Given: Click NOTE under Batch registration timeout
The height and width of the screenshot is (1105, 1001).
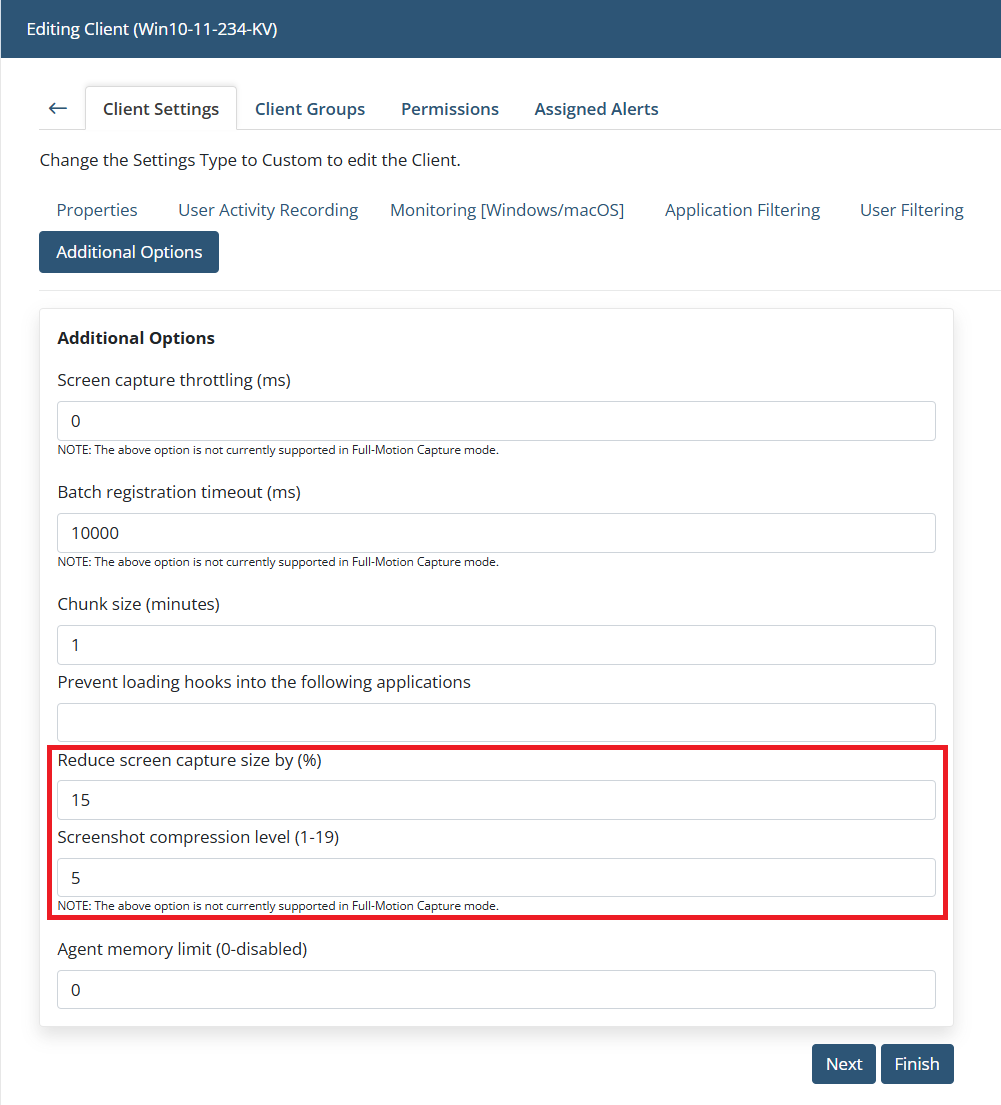Looking at the screenshot, I should point(278,562).
